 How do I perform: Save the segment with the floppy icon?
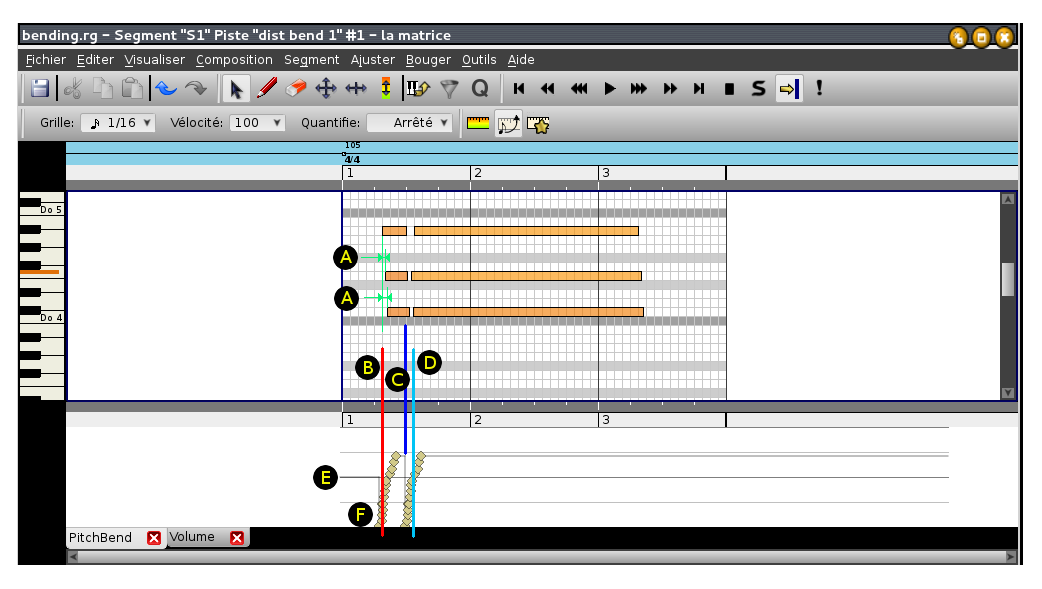tap(40, 88)
